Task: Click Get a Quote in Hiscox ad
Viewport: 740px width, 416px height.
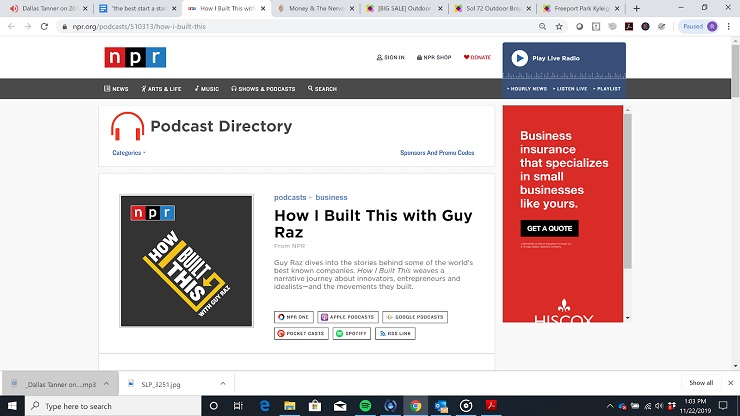Action: (549, 229)
